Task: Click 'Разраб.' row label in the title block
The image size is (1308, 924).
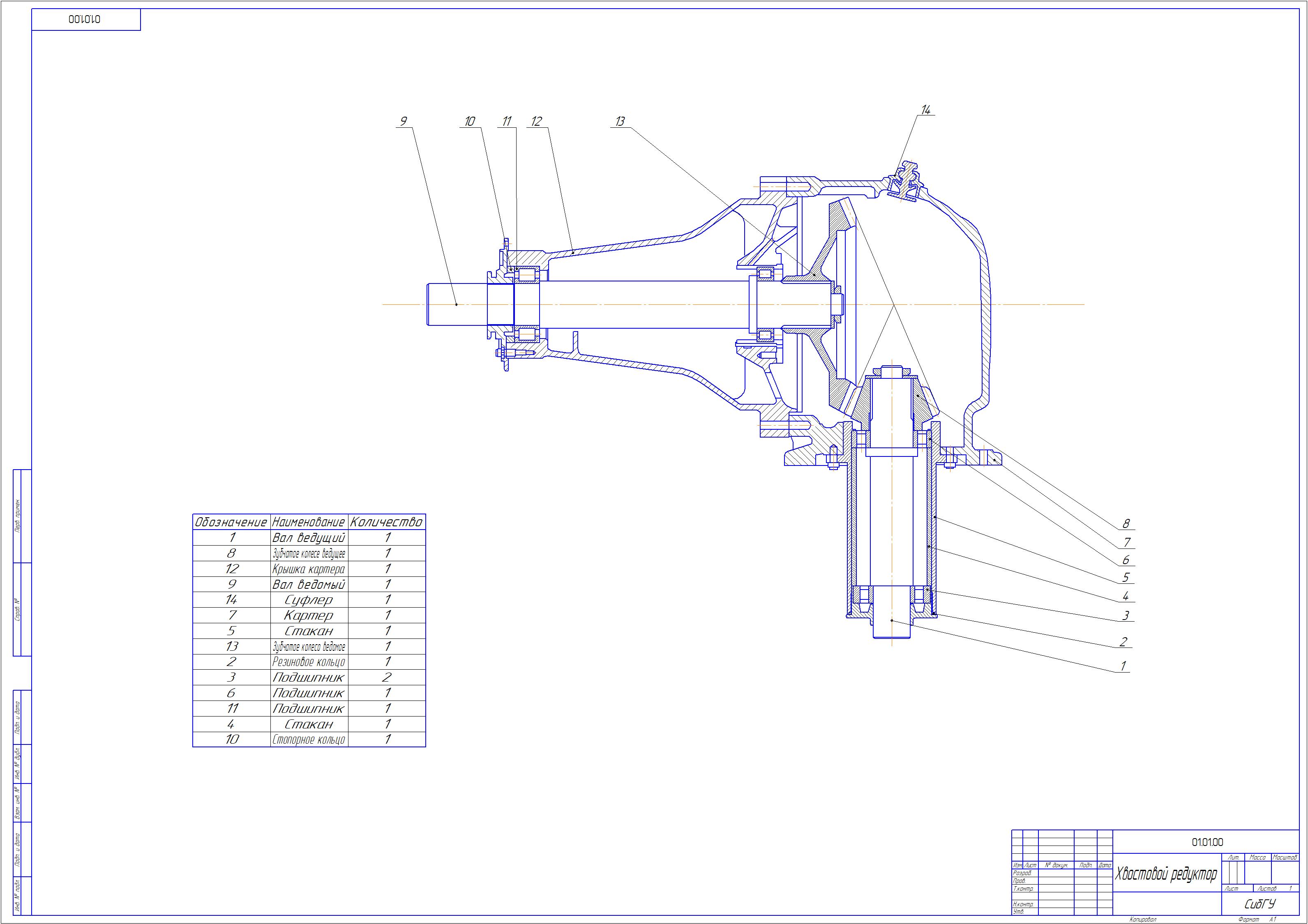Action: (x=1022, y=873)
